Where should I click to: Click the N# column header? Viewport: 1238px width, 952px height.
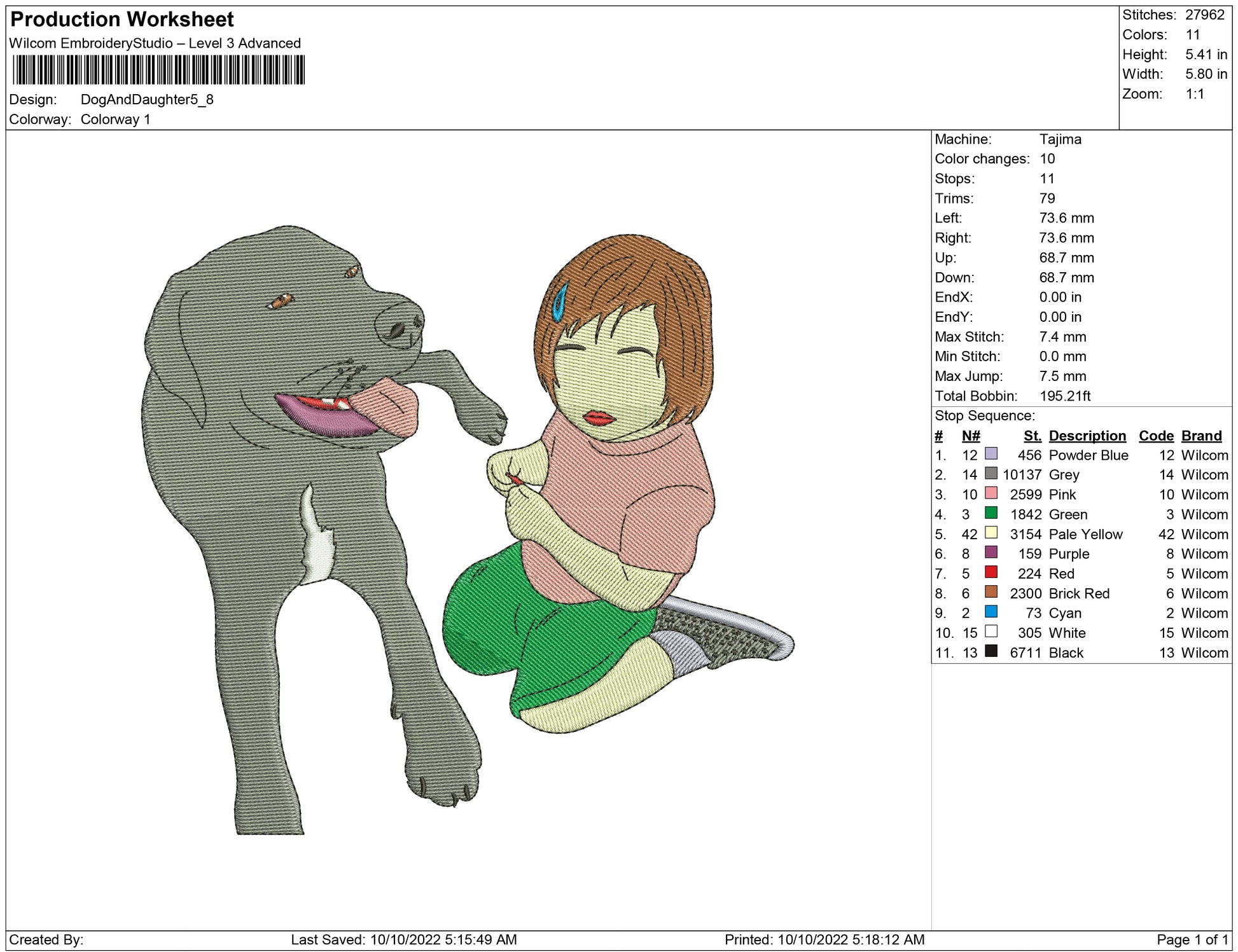[970, 436]
